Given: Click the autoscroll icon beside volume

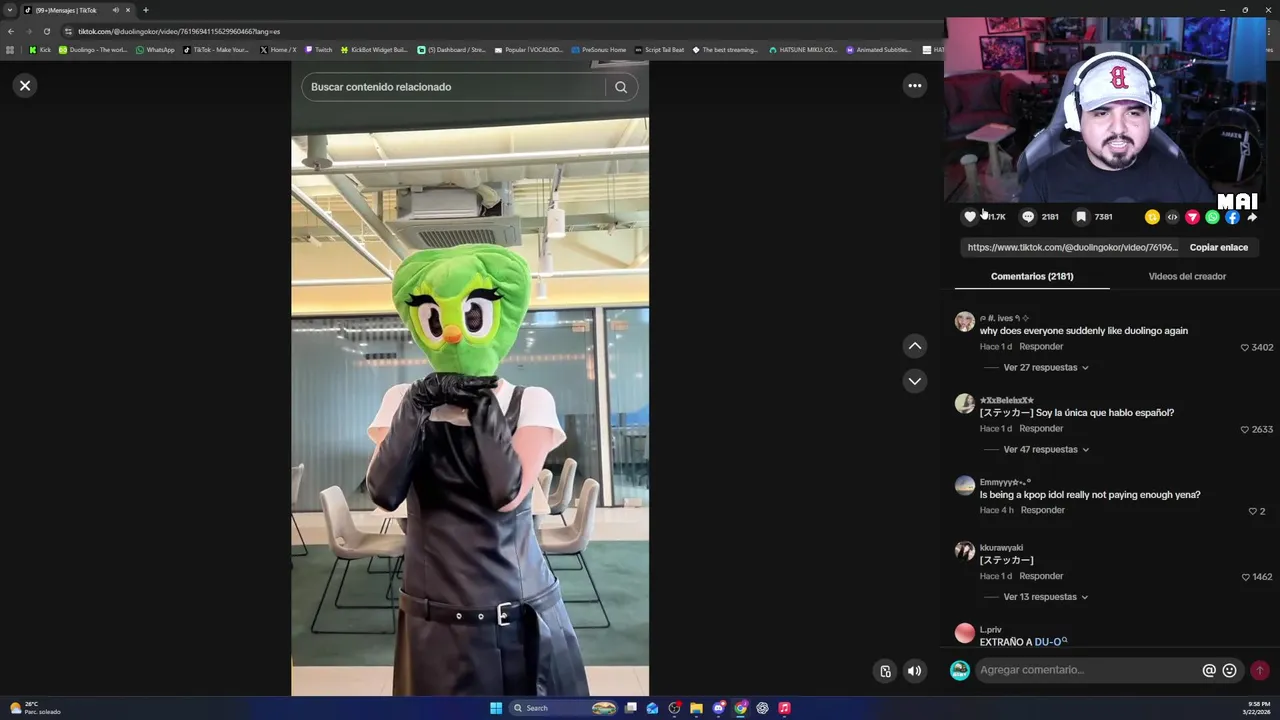Looking at the screenshot, I should 885,671.
